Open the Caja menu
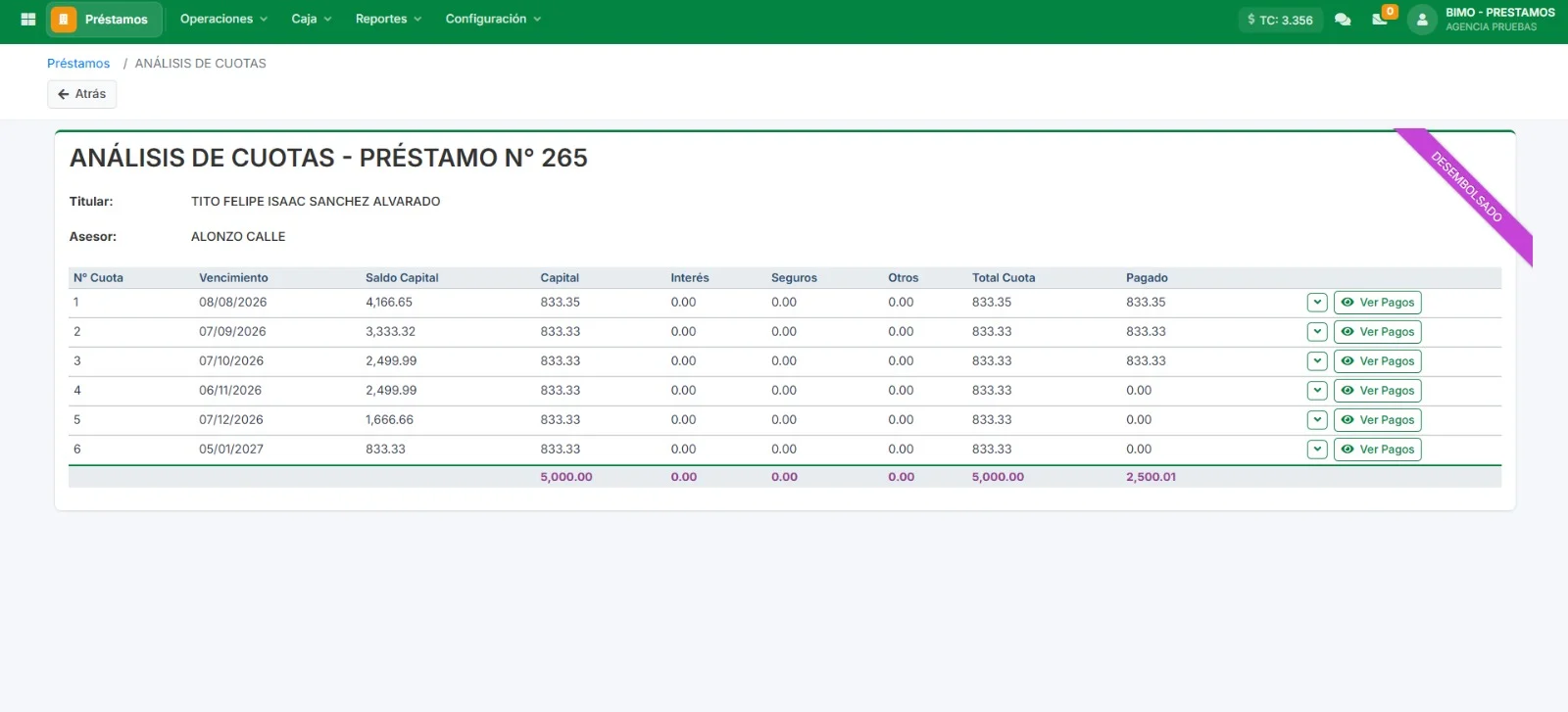This screenshot has height=712, width=1568. [312, 19]
